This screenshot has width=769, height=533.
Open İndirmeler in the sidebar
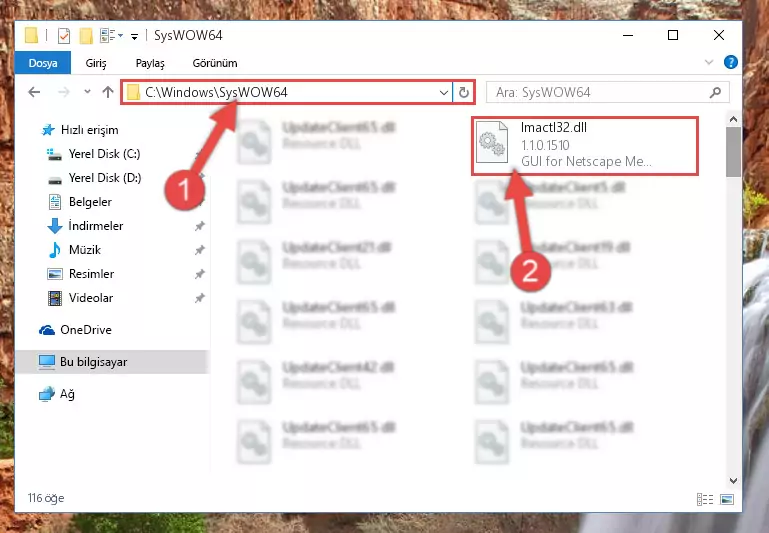point(85,226)
